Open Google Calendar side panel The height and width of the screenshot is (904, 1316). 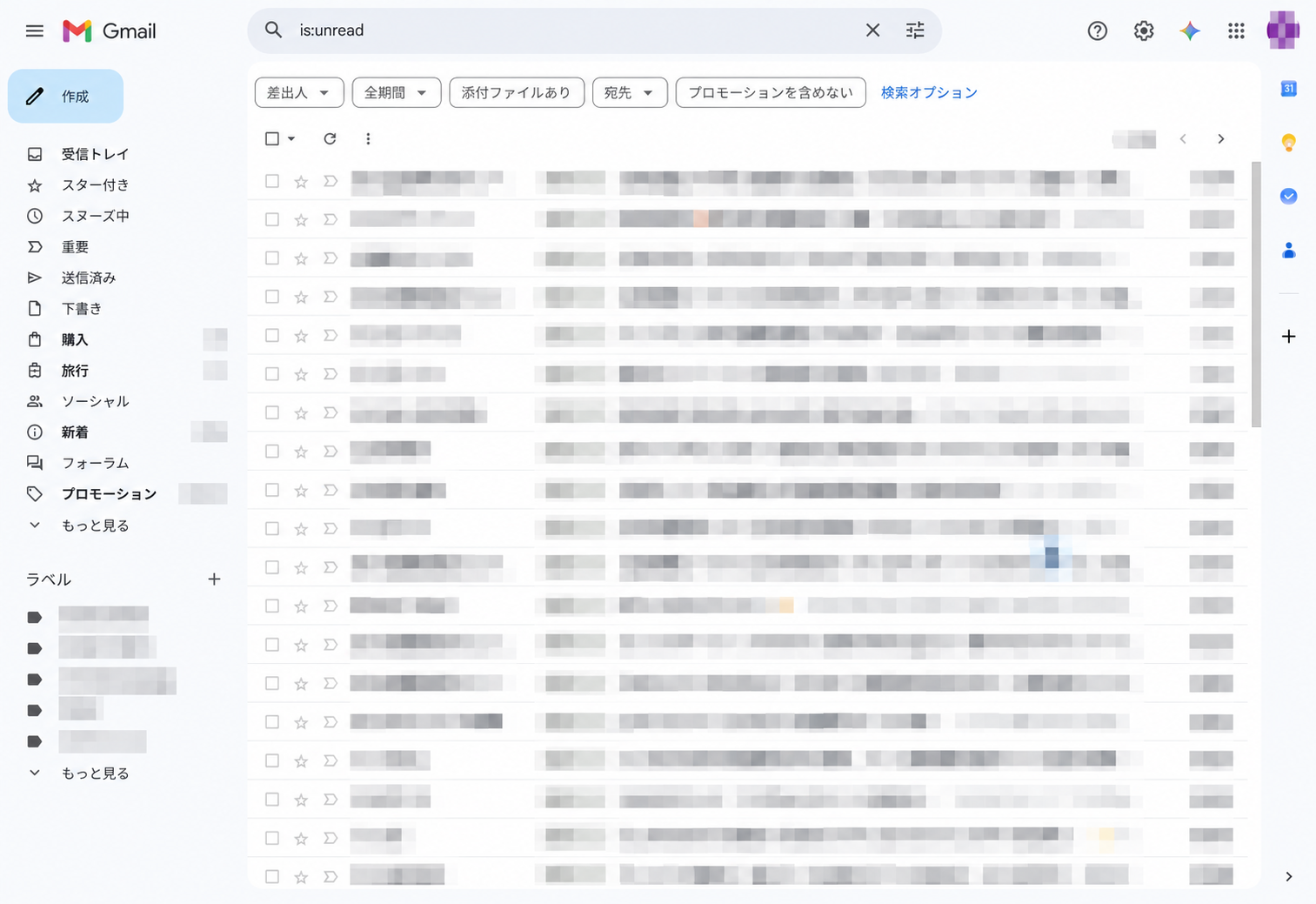pyautogui.click(x=1289, y=89)
